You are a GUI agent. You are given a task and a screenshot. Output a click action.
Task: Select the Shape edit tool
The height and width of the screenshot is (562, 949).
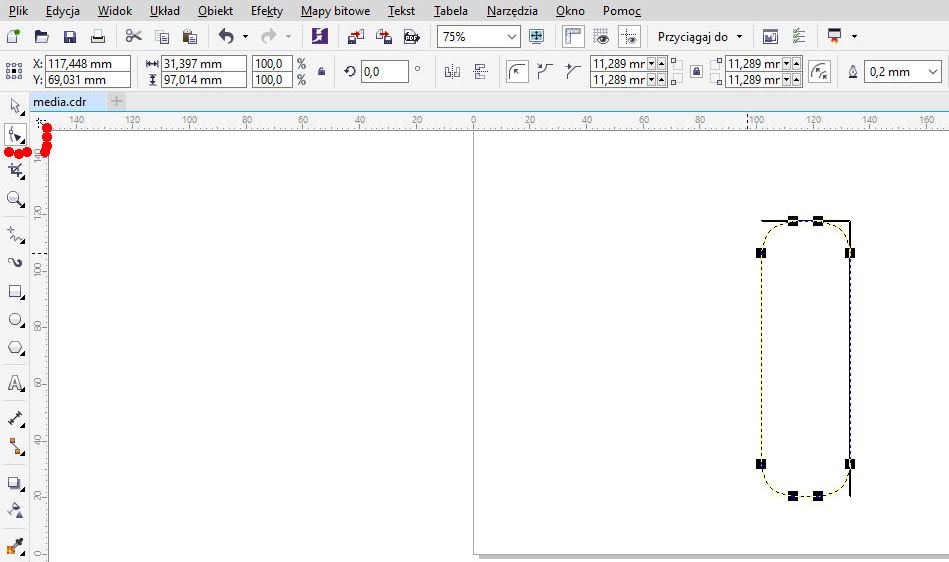pos(15,135)
